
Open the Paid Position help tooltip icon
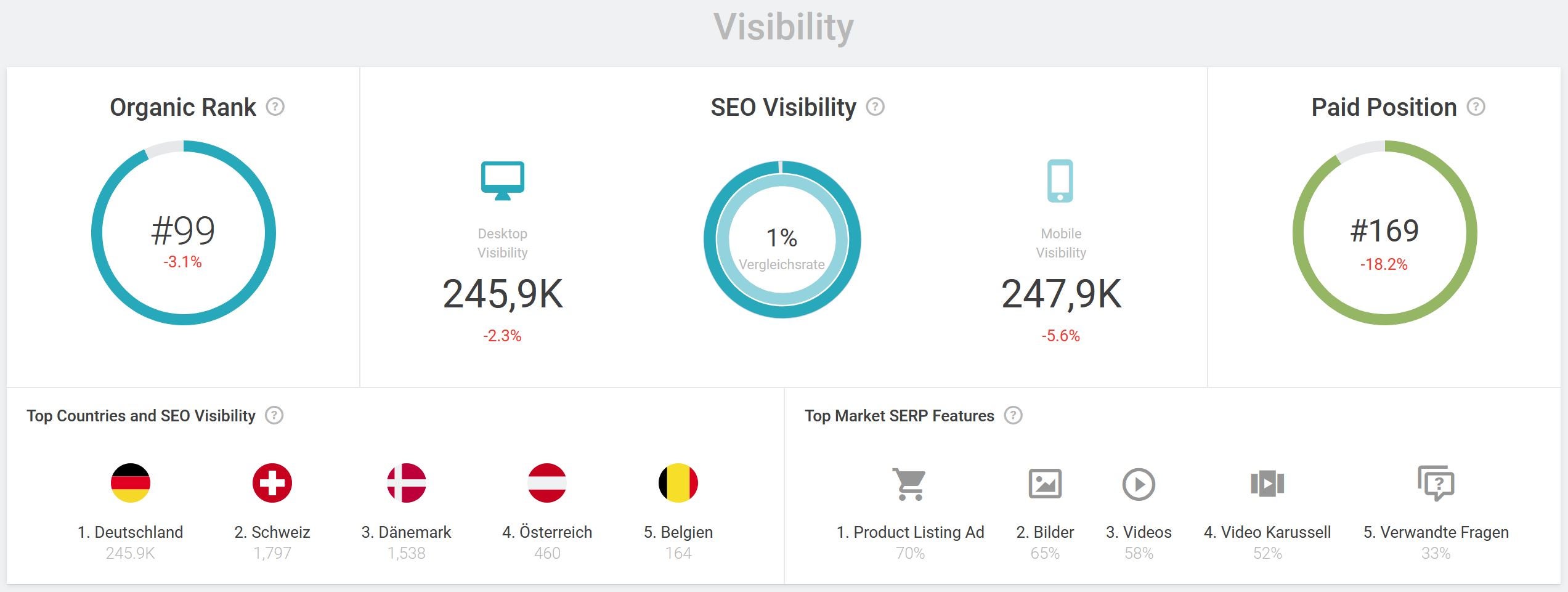tap(1476, 107)
